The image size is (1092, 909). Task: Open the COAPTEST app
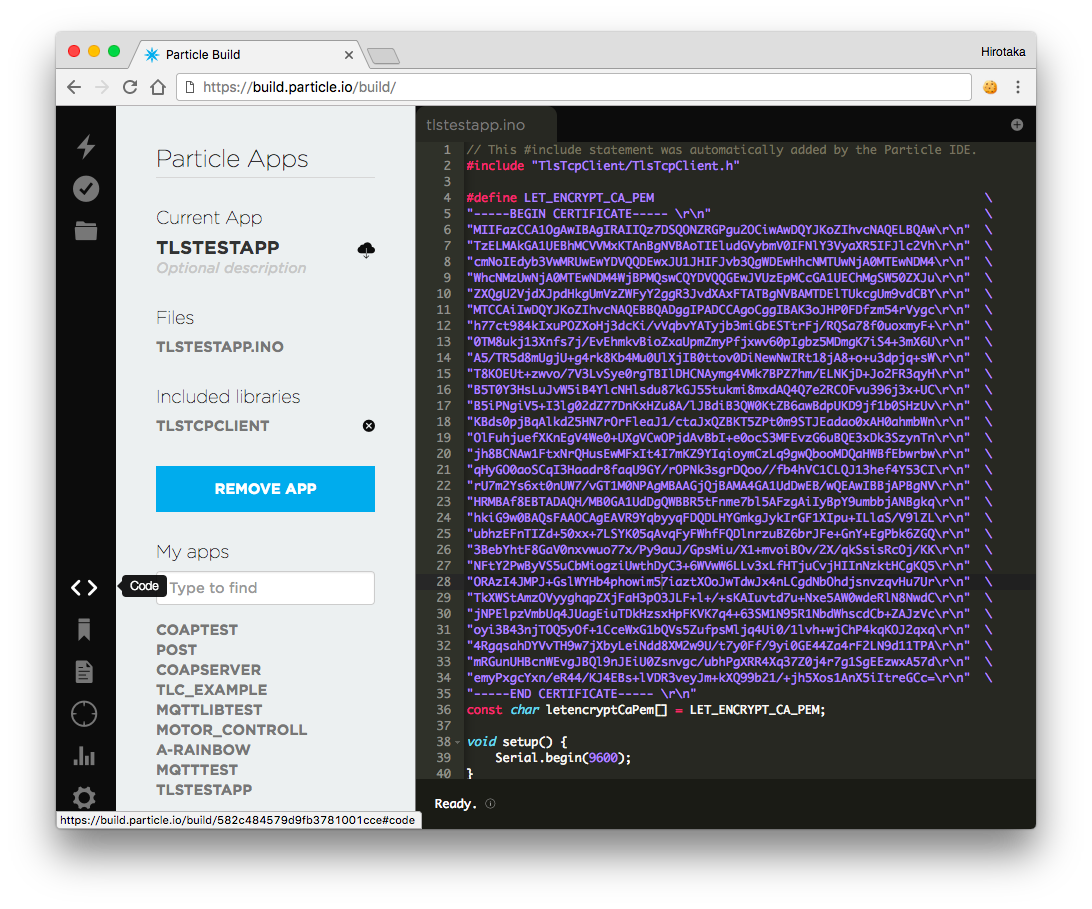[x=197, y=630]
